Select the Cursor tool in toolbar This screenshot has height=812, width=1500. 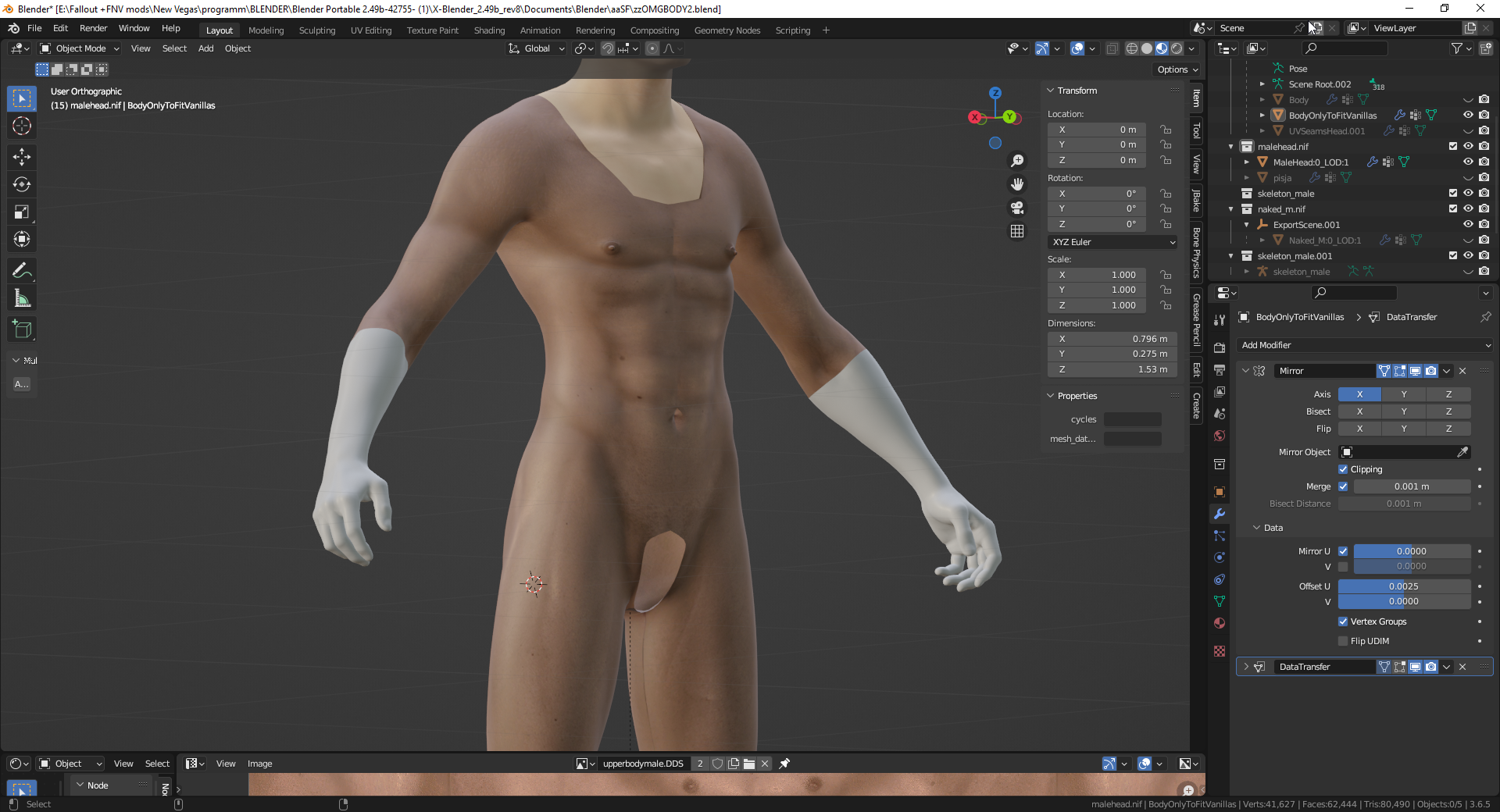22,126
